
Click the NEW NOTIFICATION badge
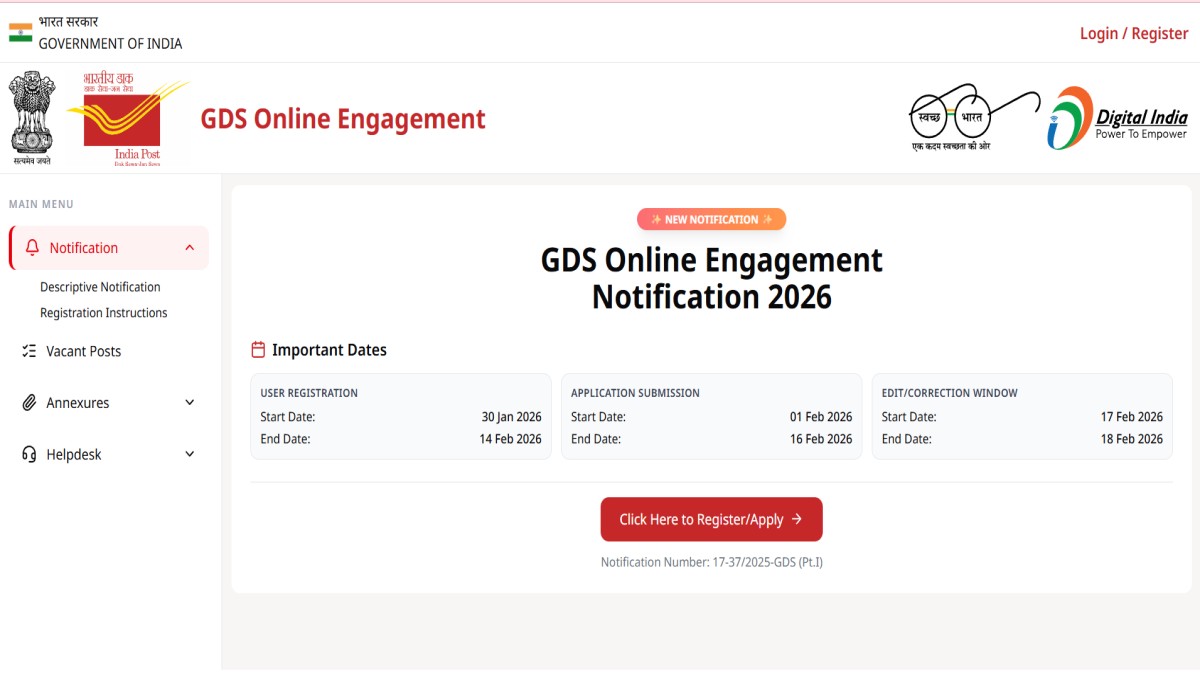[x=711, y=219]
